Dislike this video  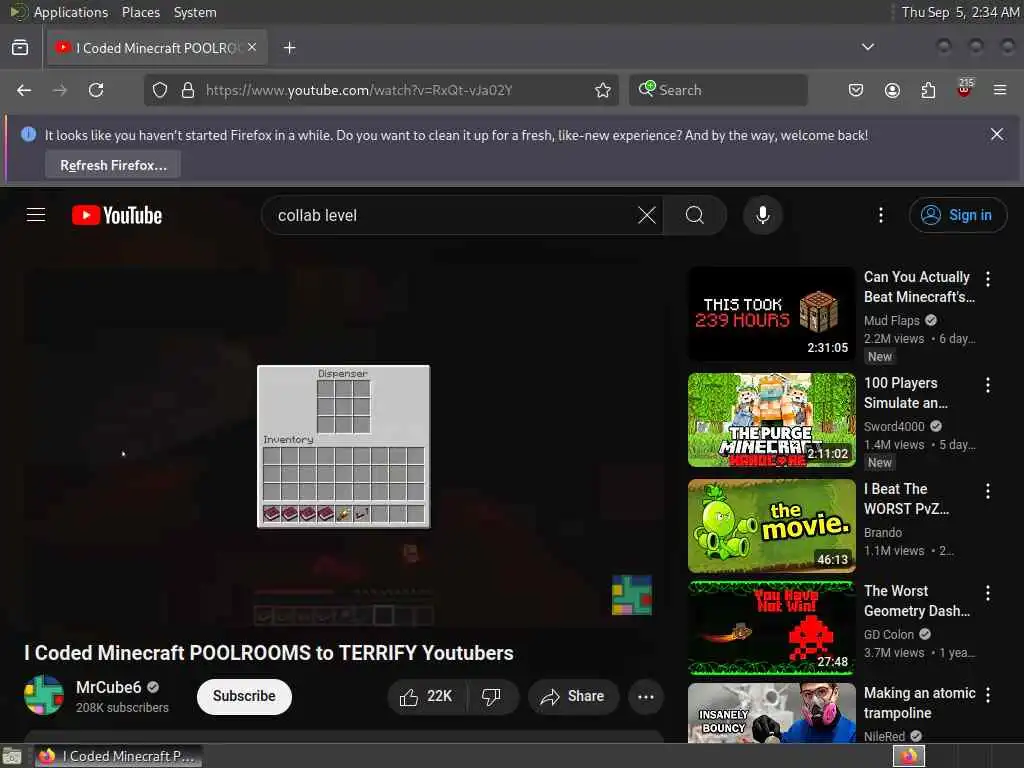[492, 697]
